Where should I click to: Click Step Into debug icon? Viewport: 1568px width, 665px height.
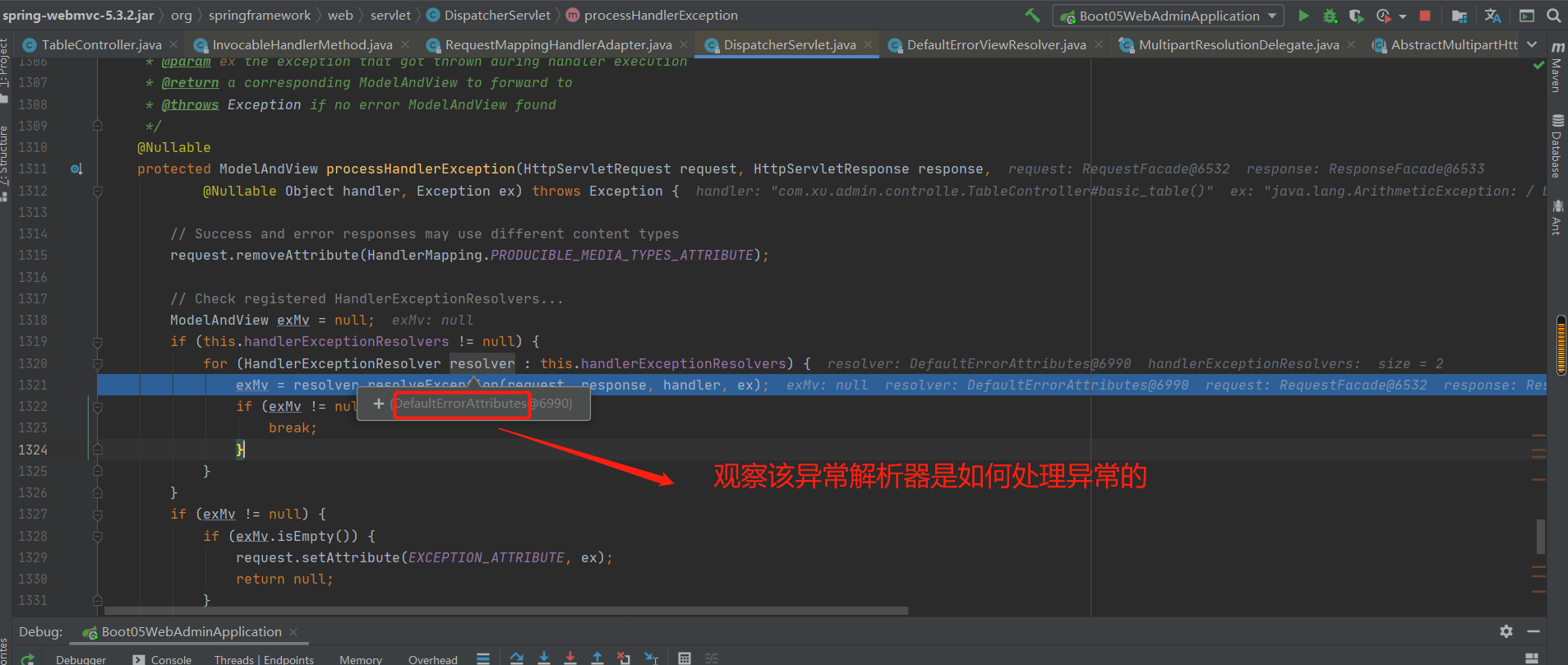coord(544,658)
